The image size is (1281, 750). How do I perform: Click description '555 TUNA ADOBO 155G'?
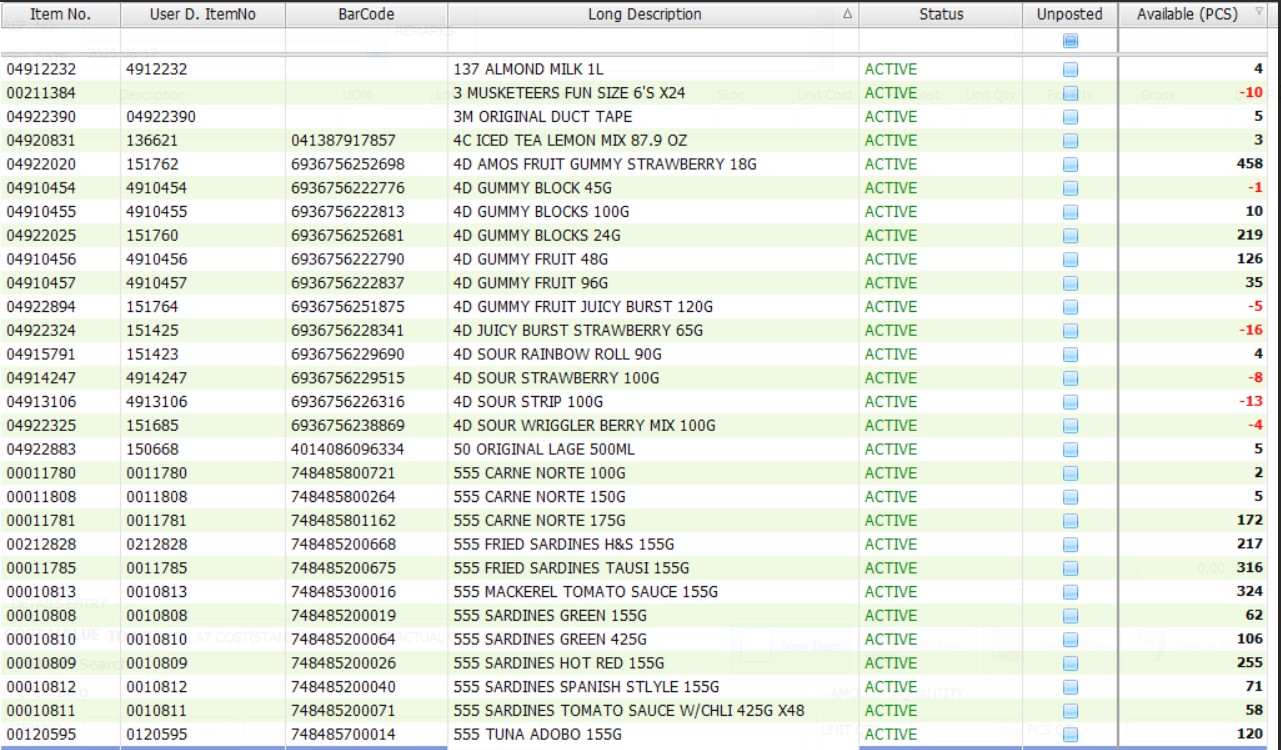coord(537,734)
